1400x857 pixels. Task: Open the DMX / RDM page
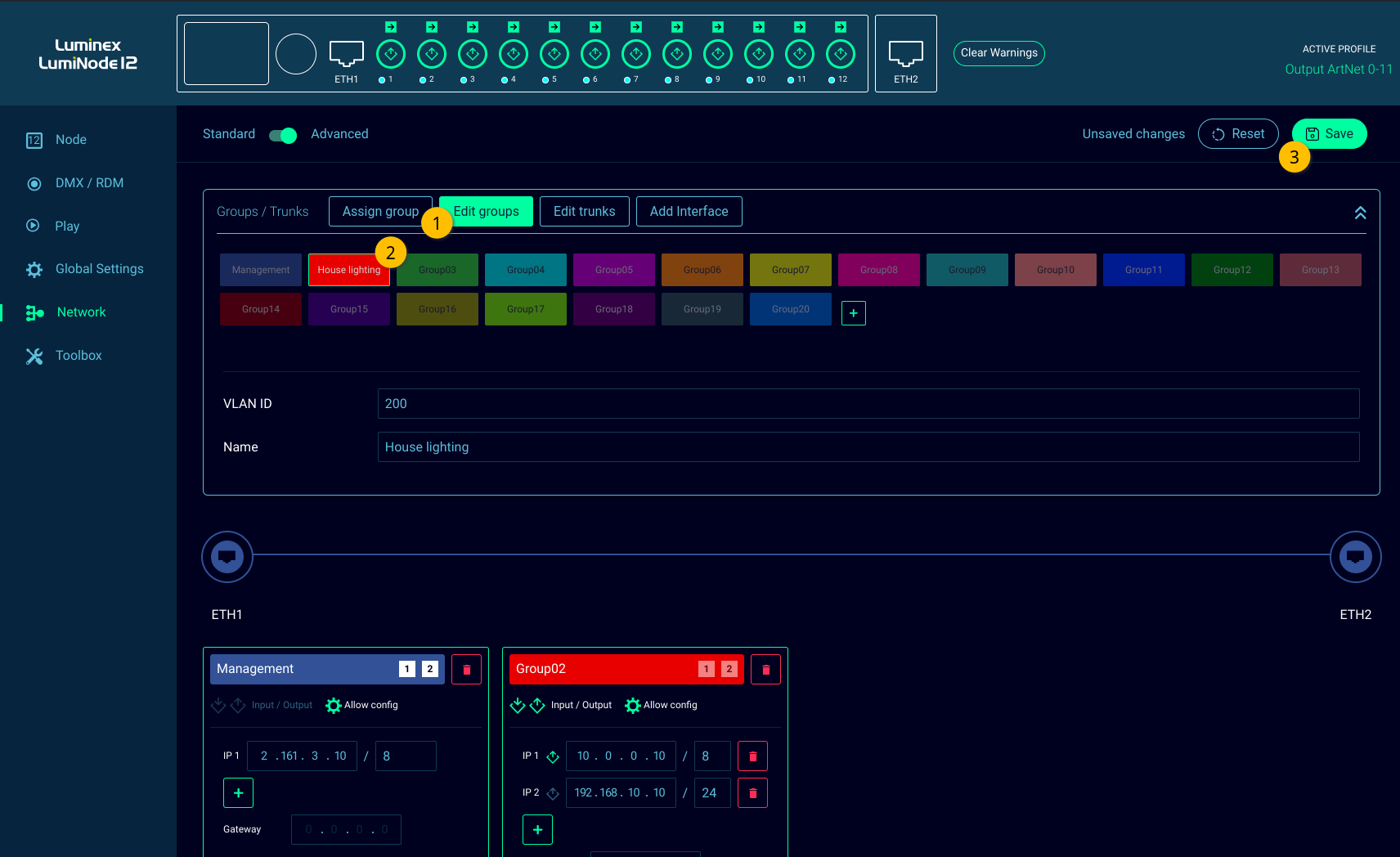click(89, 183)
